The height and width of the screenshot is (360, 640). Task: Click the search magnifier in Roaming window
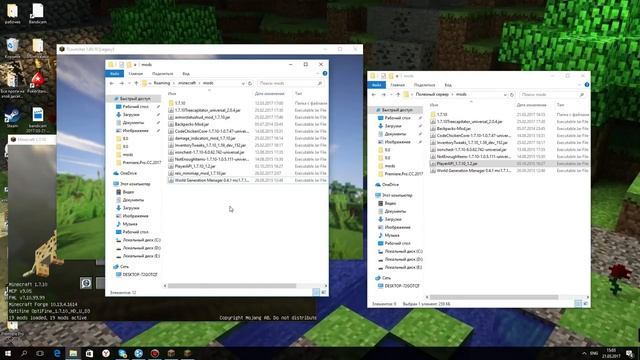point(320,83)
